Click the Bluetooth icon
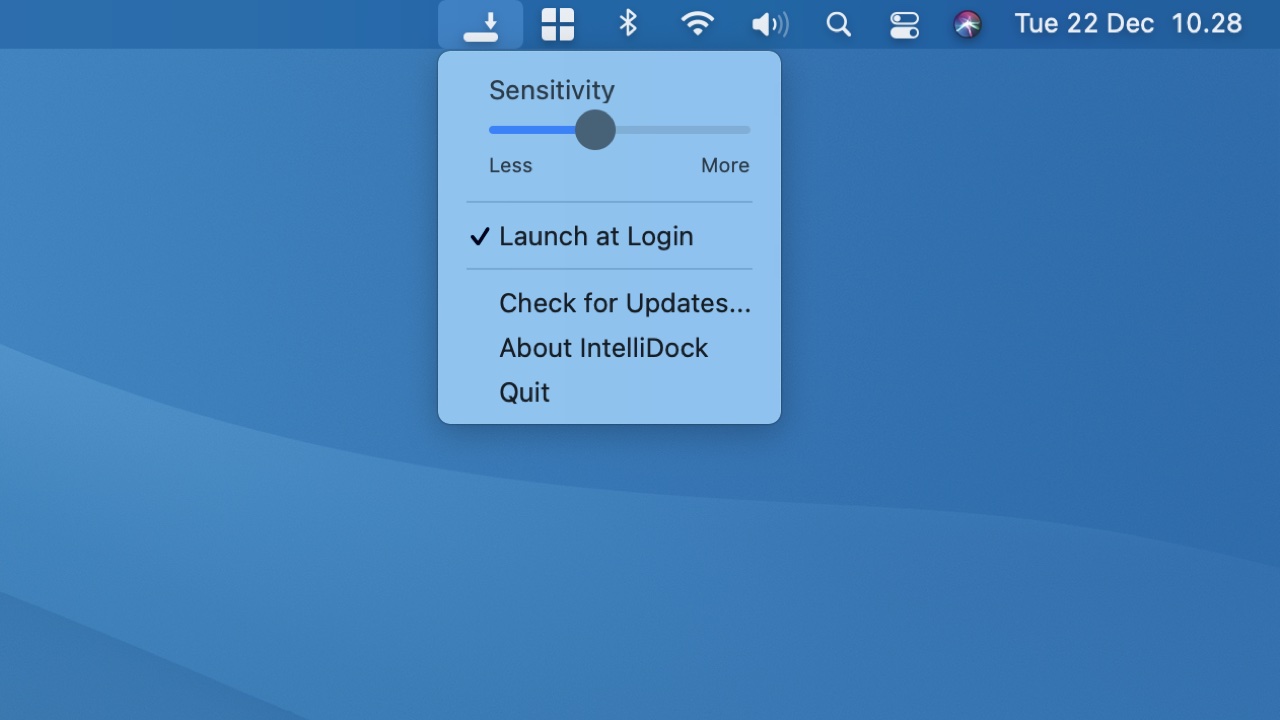 [x=627, y=23]
